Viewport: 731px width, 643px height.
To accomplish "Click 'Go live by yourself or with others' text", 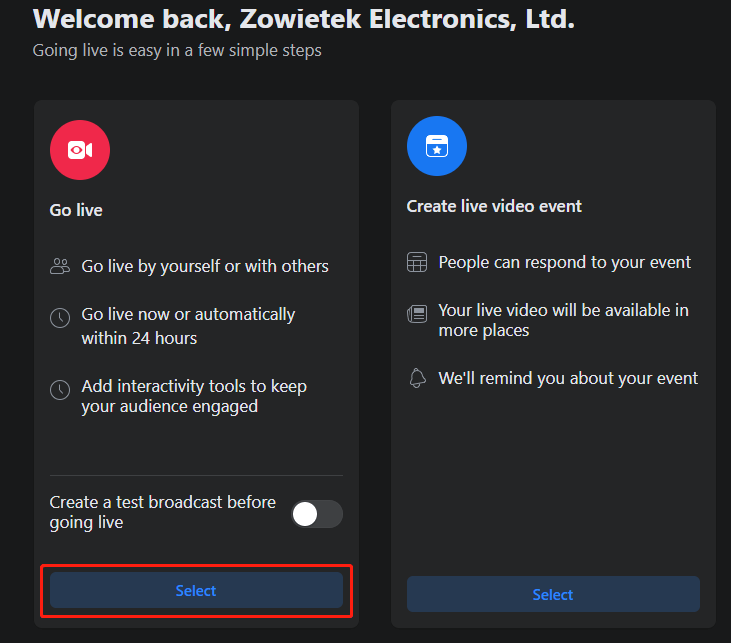I will click(205, 266).
